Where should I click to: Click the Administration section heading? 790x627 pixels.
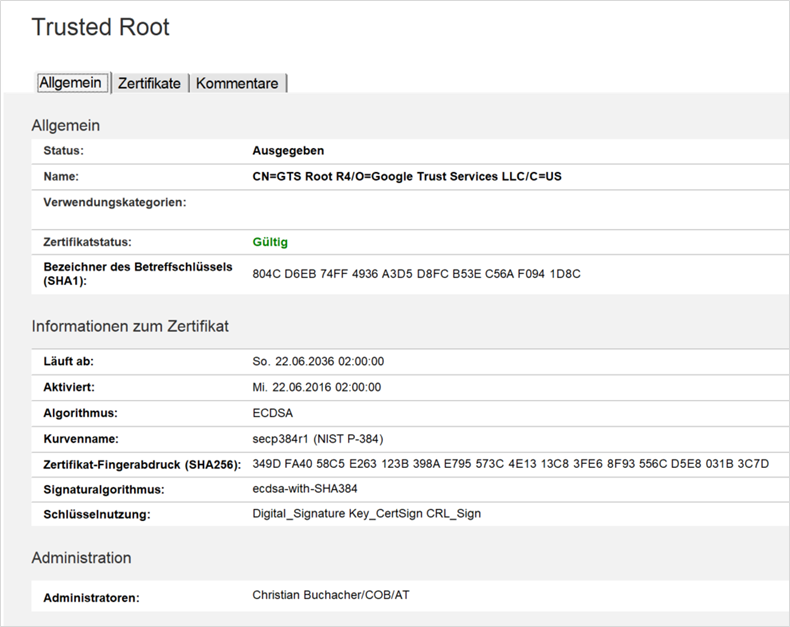pos(81,557)
